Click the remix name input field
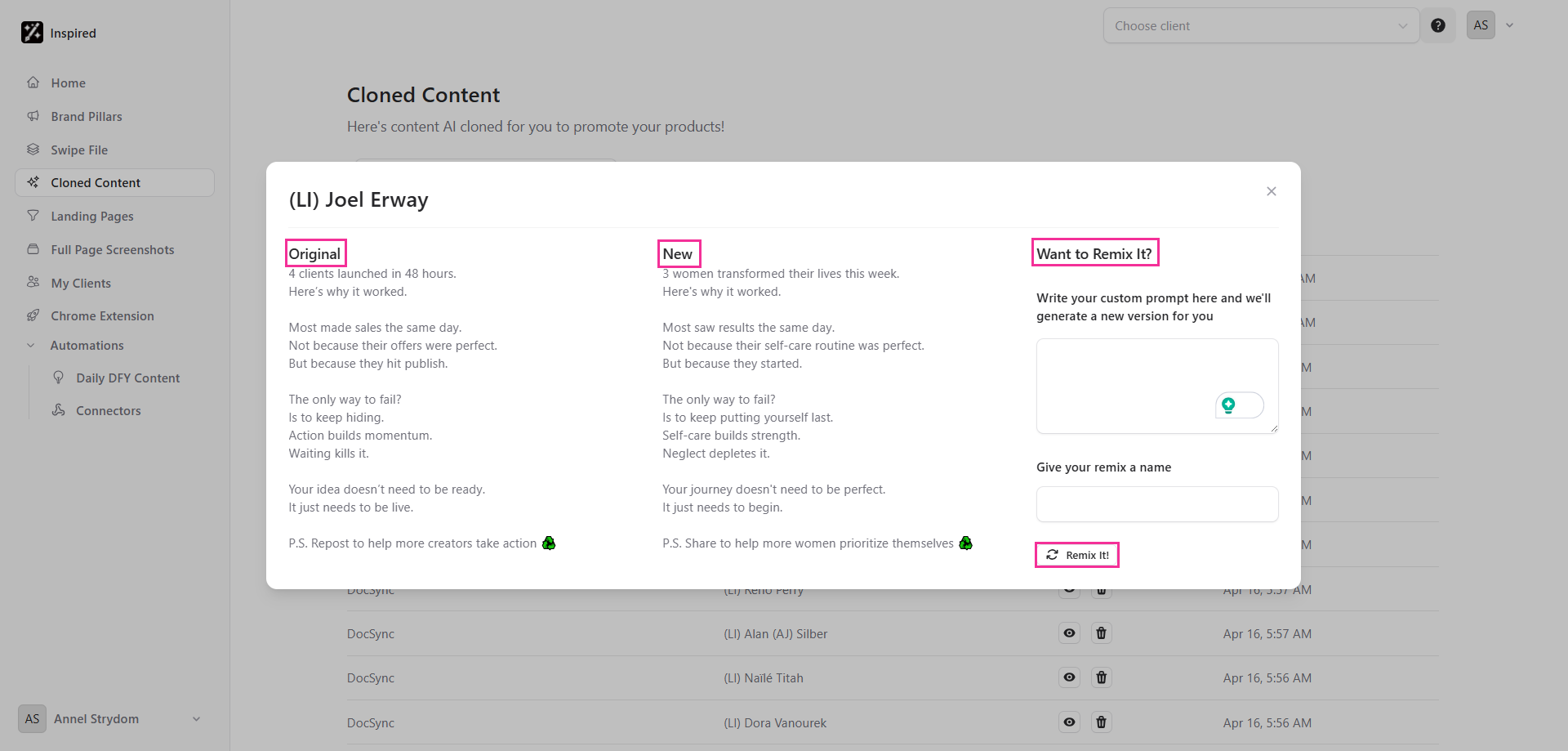The image size is (1568, 751). tap(1157, 504)
